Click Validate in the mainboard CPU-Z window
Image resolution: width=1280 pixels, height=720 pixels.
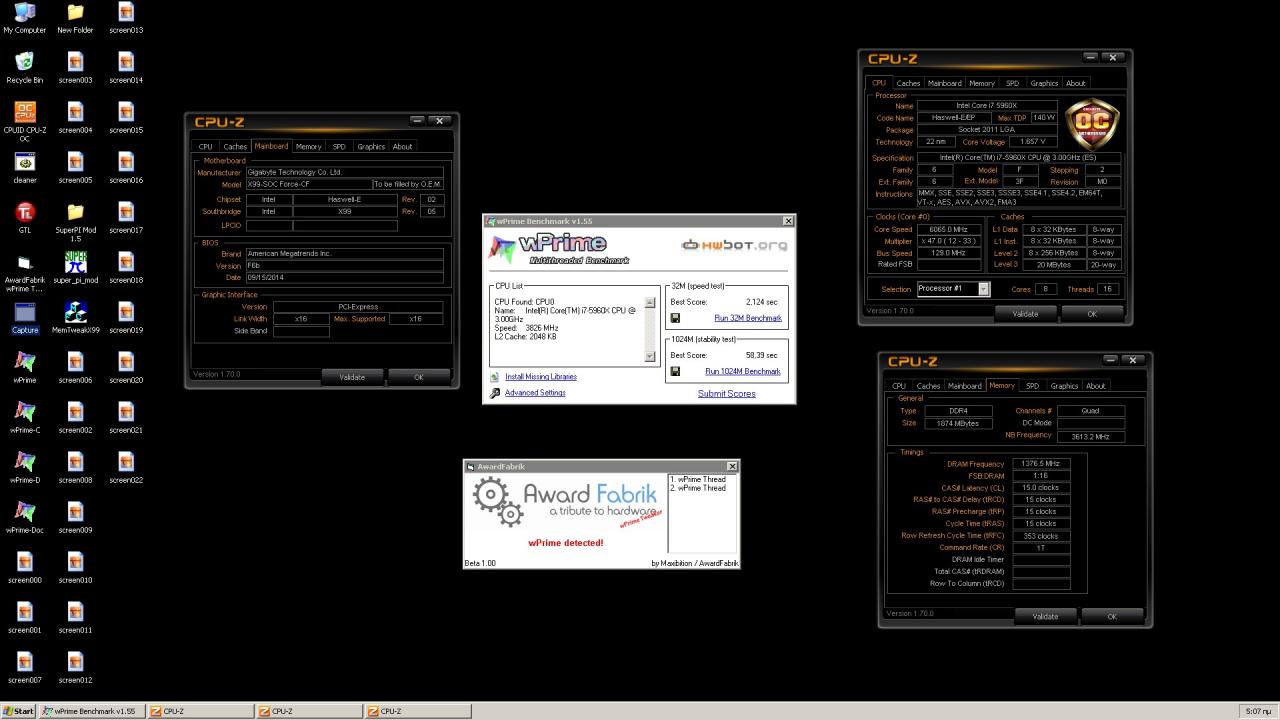tap(352, 377)
